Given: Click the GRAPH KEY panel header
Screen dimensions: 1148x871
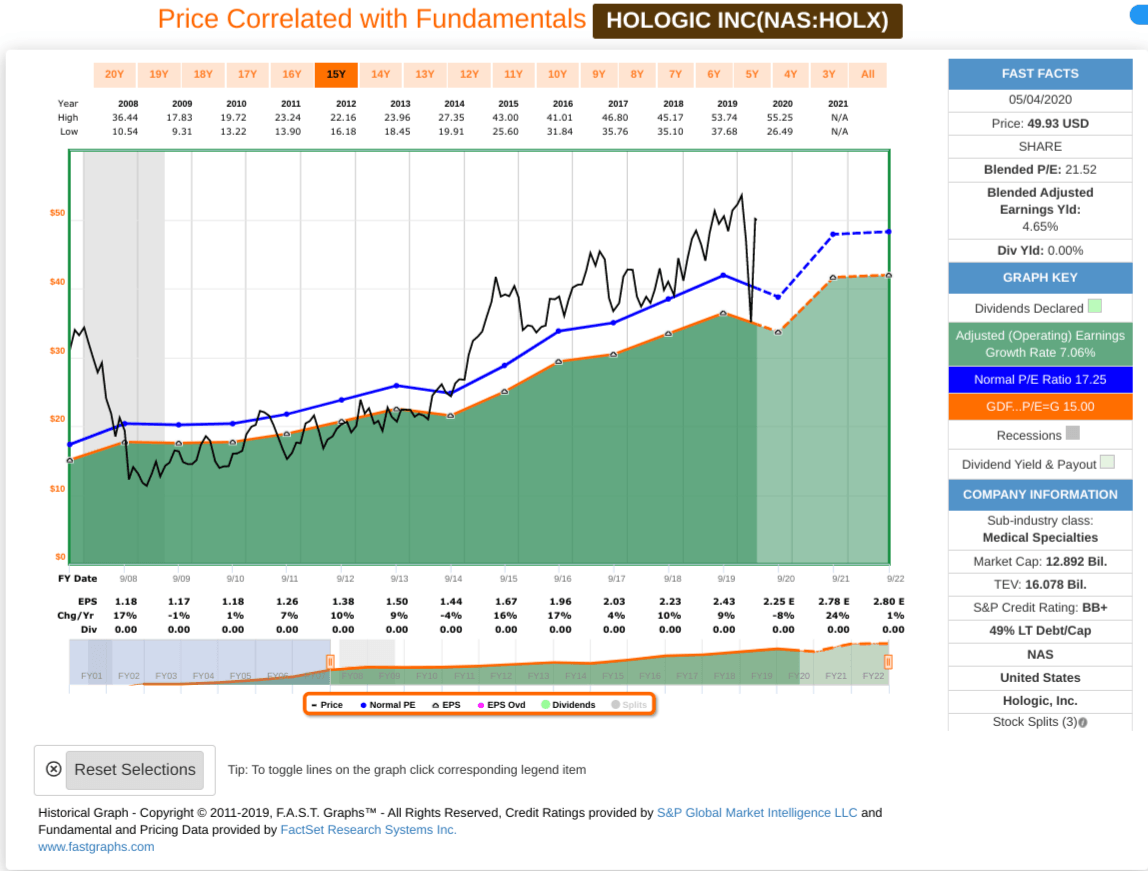Looking at the screenshot, I should (x=1040, y=278).
